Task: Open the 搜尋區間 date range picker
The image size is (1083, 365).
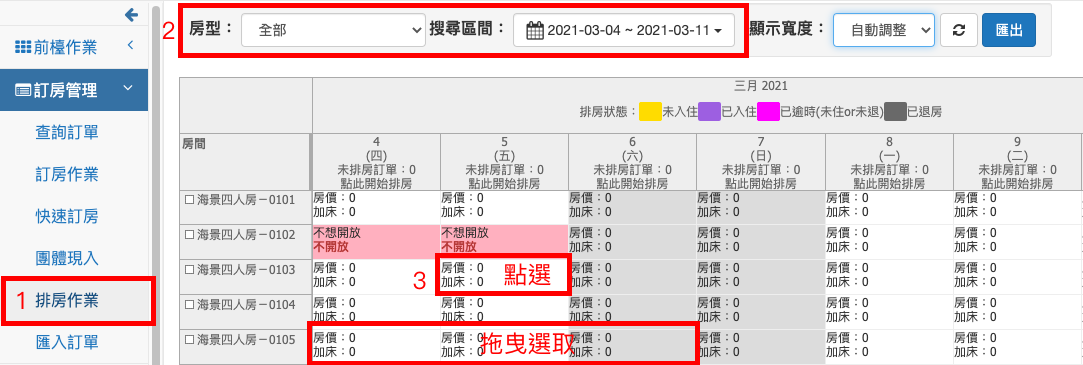Action: click(624, 30)
